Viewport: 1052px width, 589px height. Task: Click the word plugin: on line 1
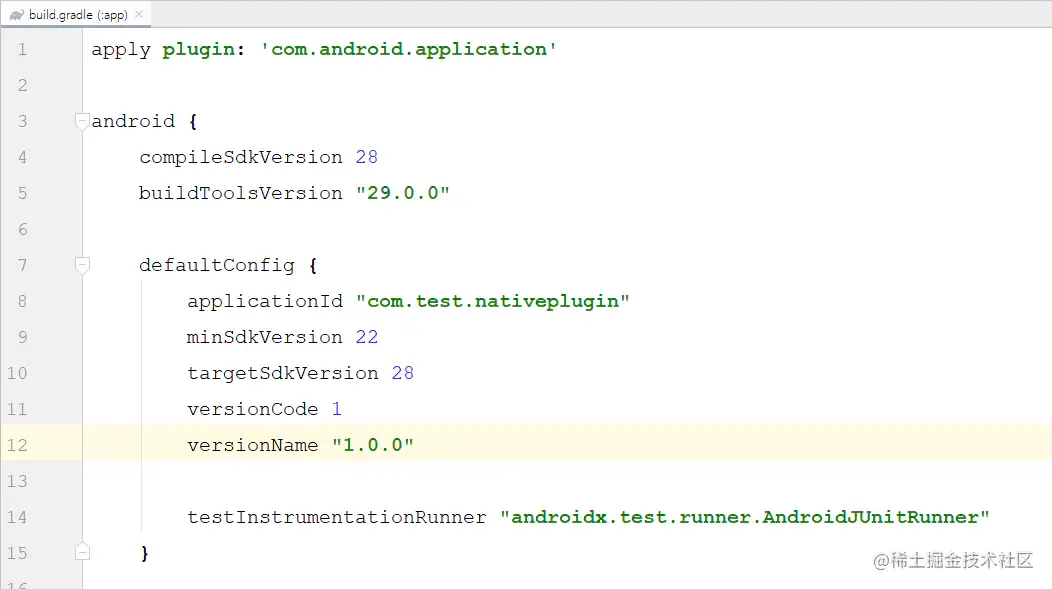[203, 50]
